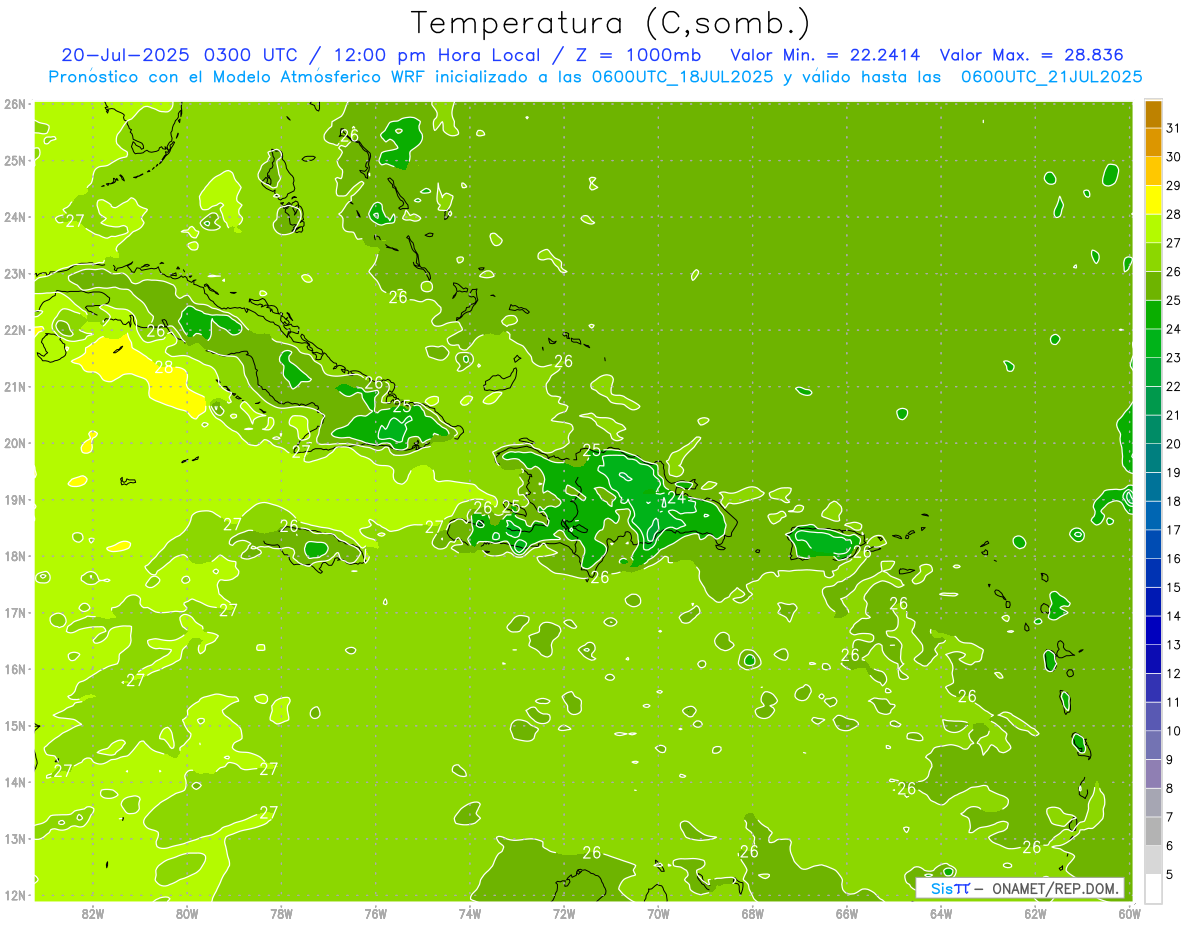The image size is (1200, 927).
Task: Click the '31' label on the color scale
Action: [x=1173, y=128]
